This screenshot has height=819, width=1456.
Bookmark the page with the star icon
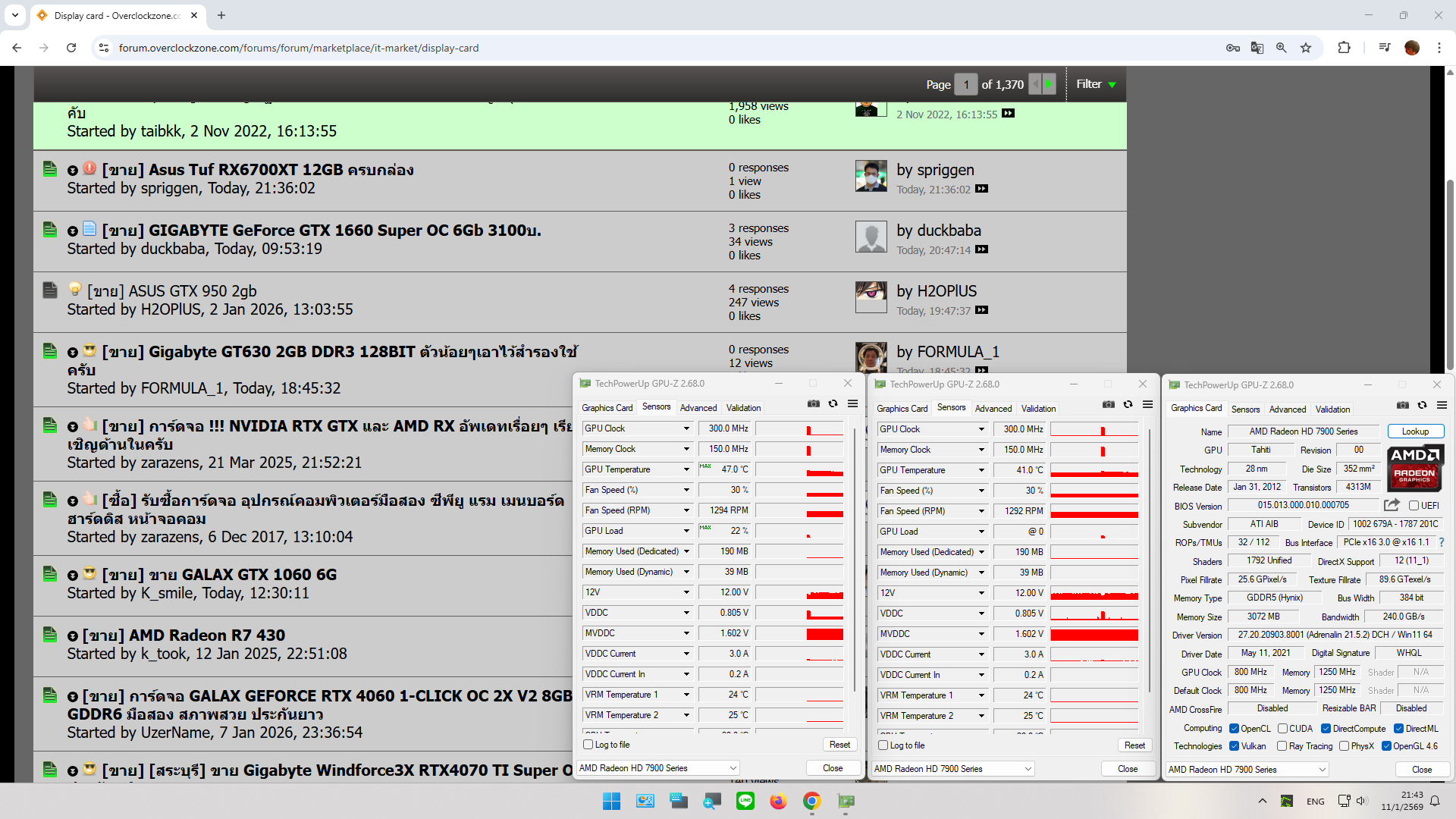click(x=1306, y=48)
